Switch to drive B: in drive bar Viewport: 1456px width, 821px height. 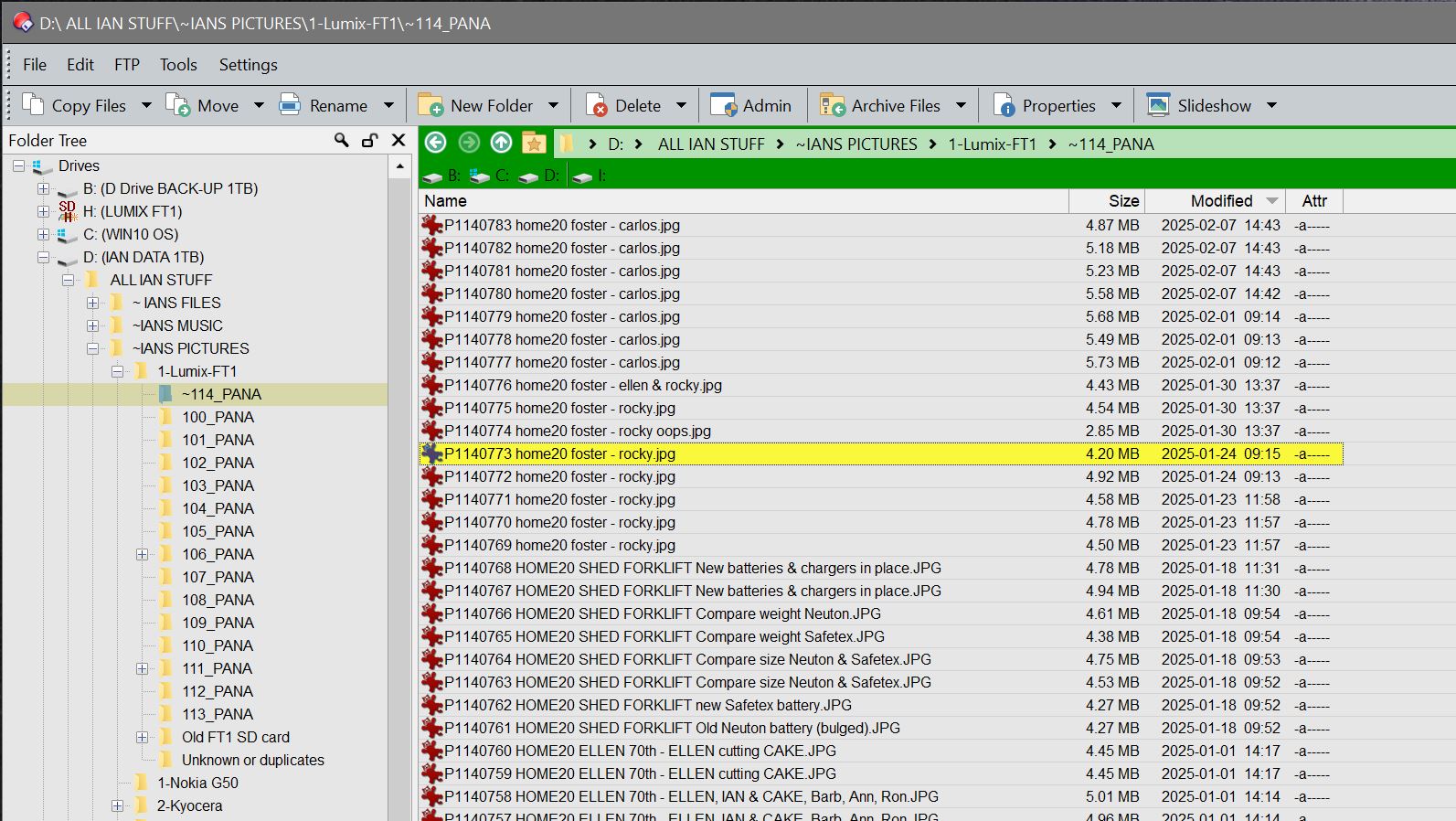point(441,176)
